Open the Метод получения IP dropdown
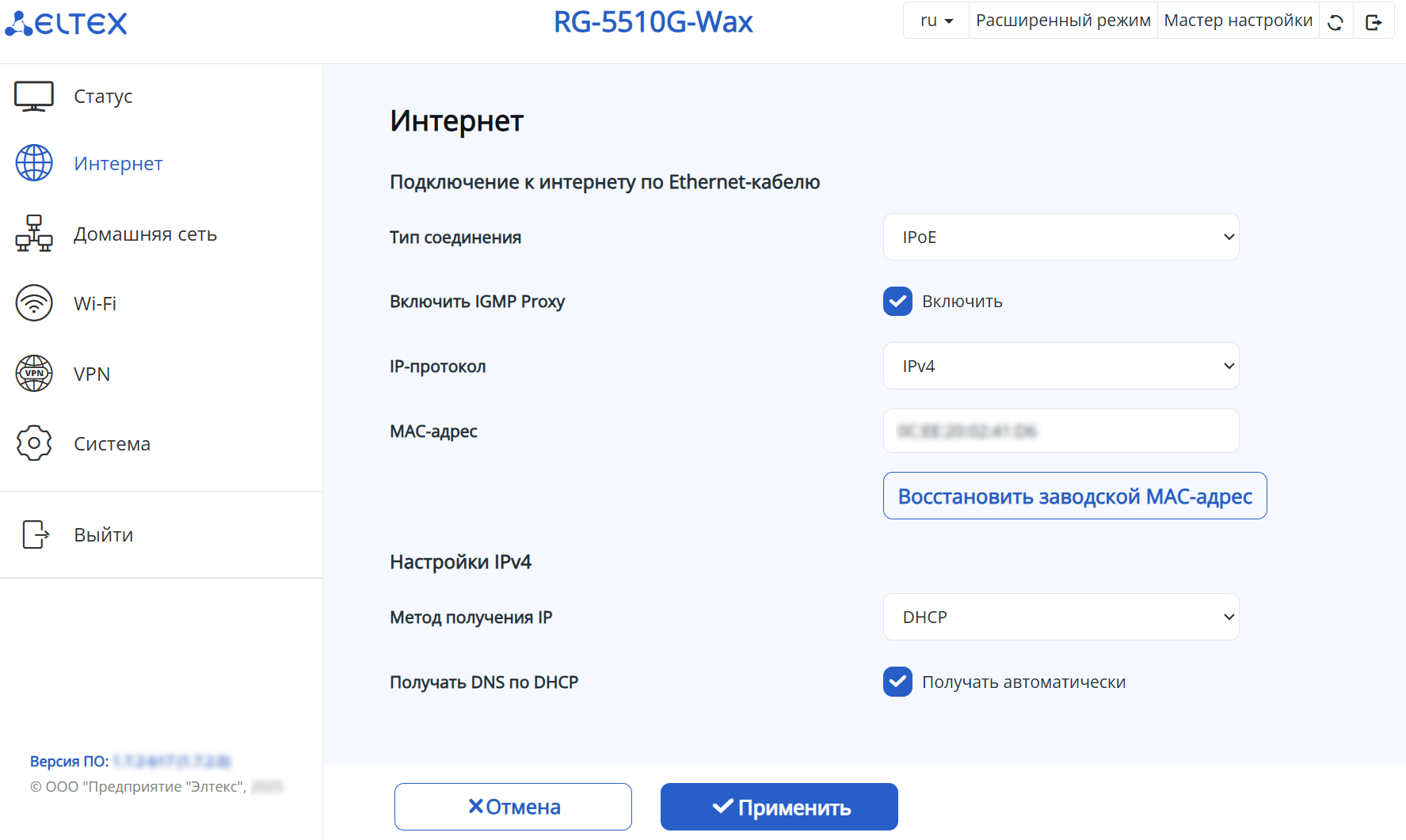This screenshot has height=840, width=1406. (x=1061, y=617)
